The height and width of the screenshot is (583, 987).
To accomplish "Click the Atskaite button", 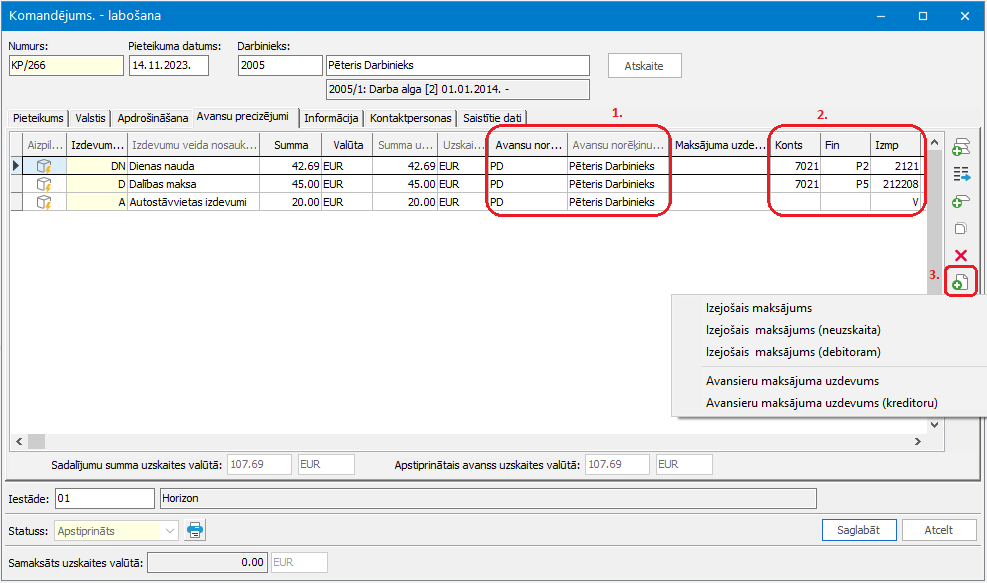I will click(x=644, y=65).
